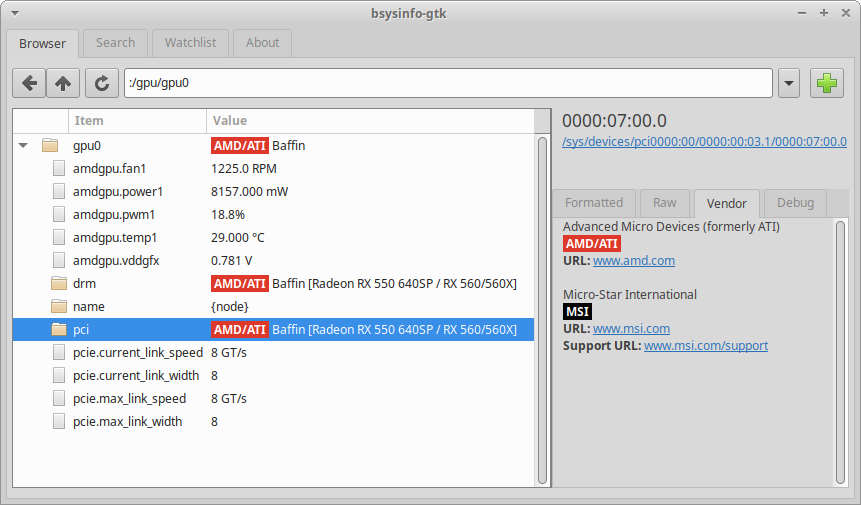Switch to the Raw detail tab
The image size is (861, 505).
664,203
